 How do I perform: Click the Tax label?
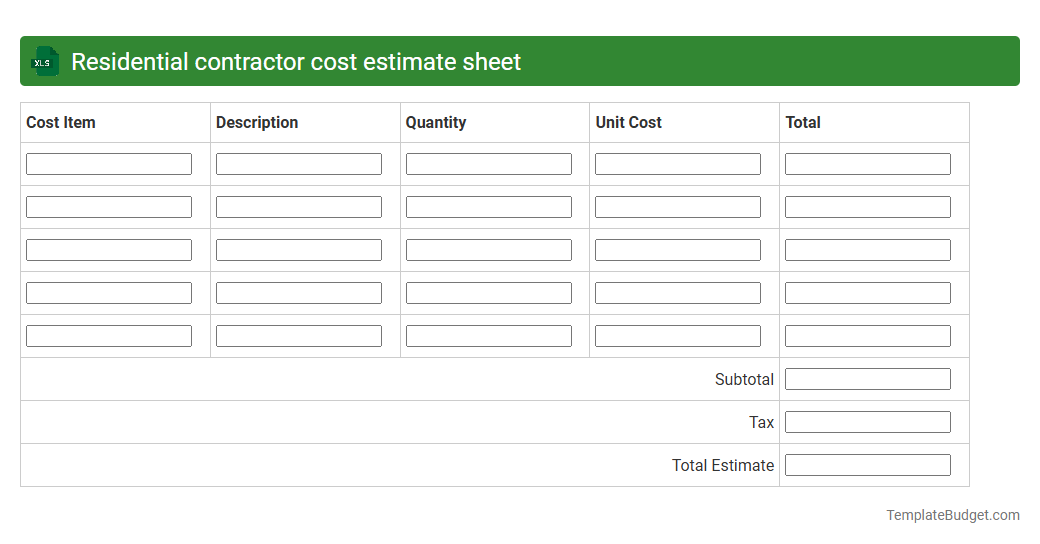pyautogui.click(x=761, y=423)
